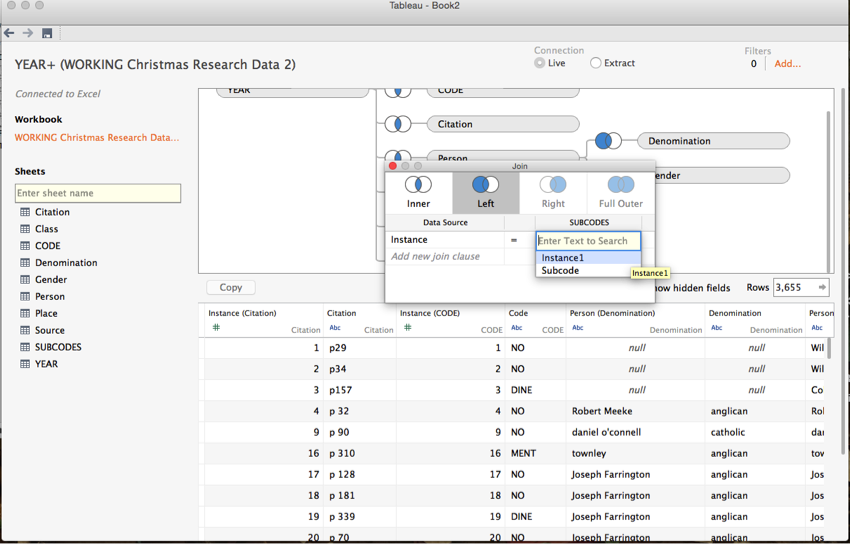The image size is (850, 544).
Task: Click the grid table icon beside SUBCODES
Action: (x=25, y=347)
